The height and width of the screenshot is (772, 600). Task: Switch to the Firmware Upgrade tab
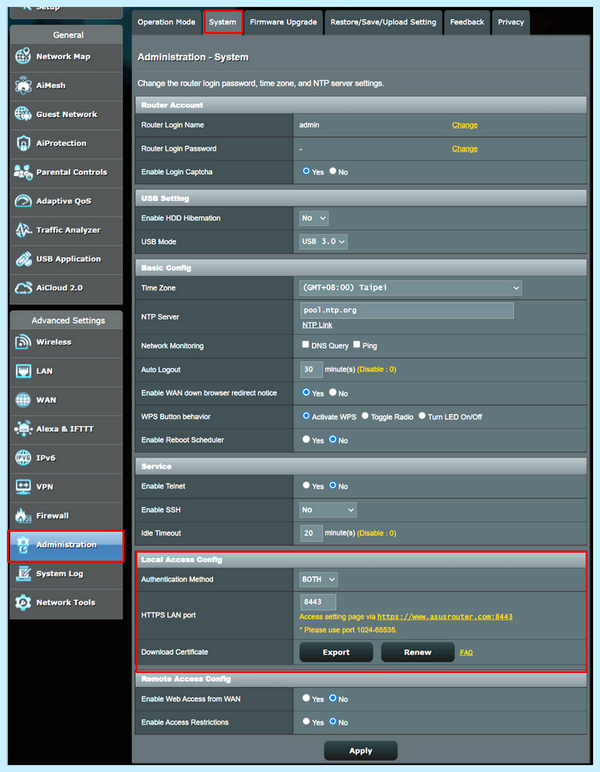[x=284, y=22]
